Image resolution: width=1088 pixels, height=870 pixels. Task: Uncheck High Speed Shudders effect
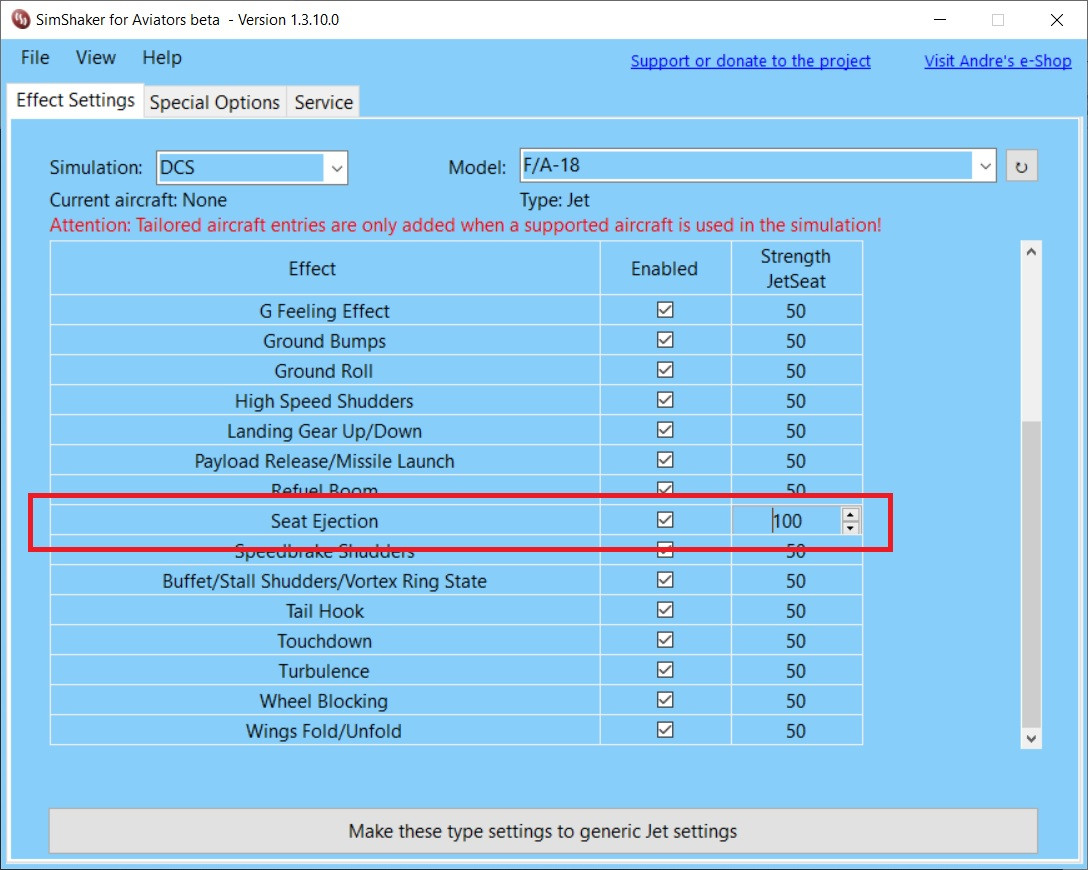click(x=665, y=400)
